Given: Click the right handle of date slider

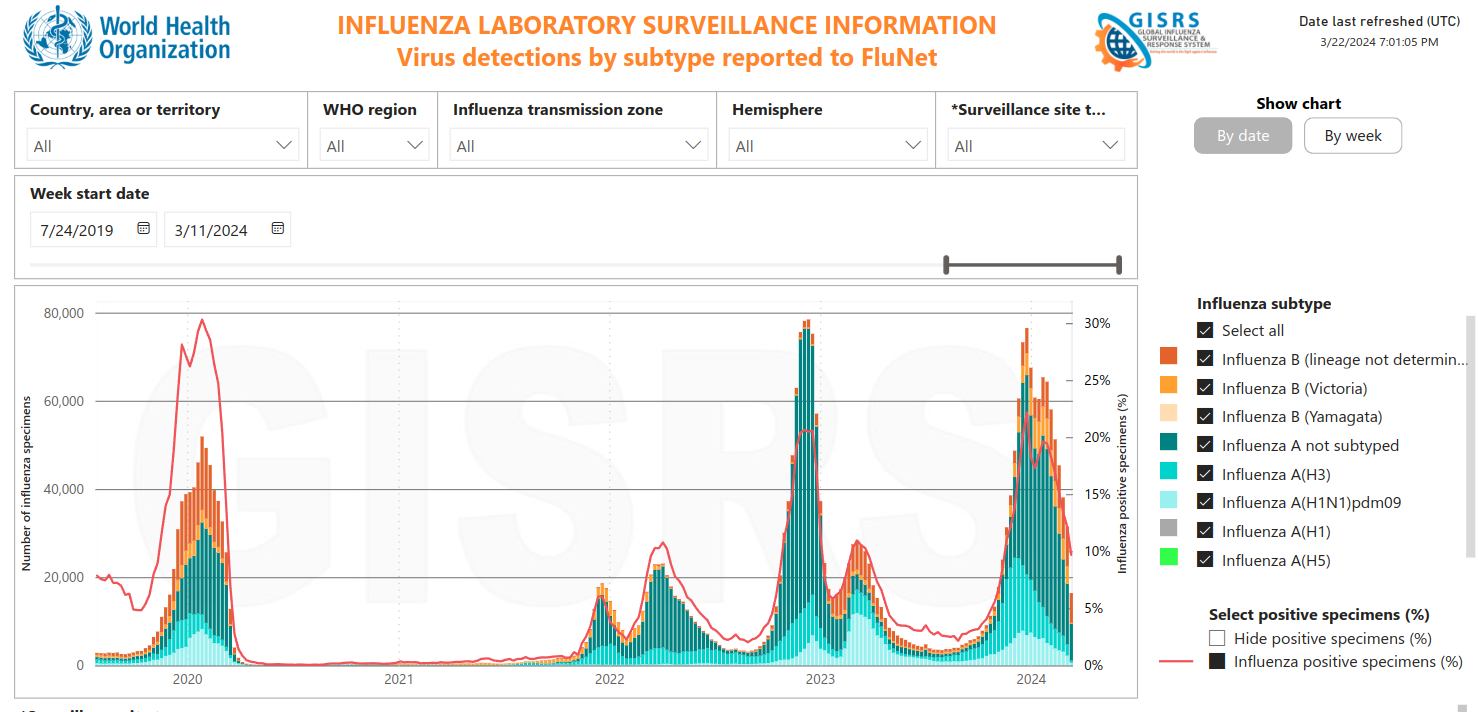Looking at the screenshot, I should (x=1119, y=265).
